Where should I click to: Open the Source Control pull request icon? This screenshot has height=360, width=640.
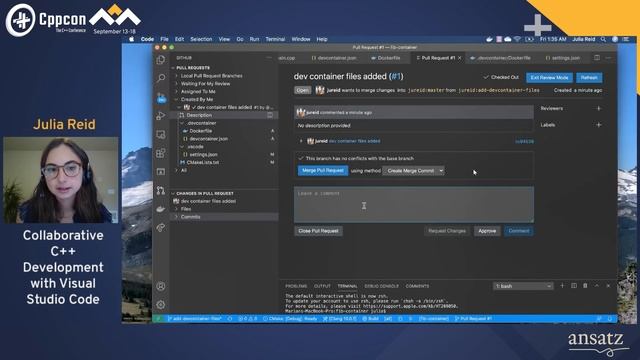point(161,190)
